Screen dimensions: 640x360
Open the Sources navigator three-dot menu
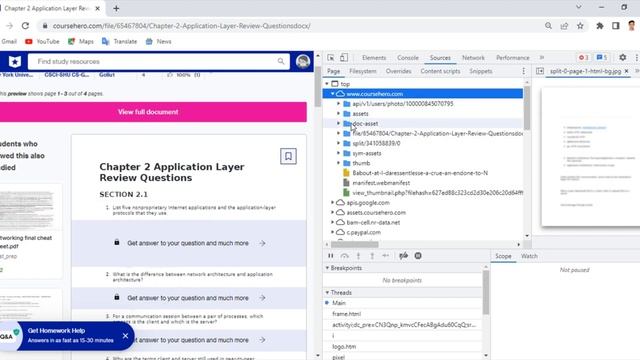tap(524, 71)
